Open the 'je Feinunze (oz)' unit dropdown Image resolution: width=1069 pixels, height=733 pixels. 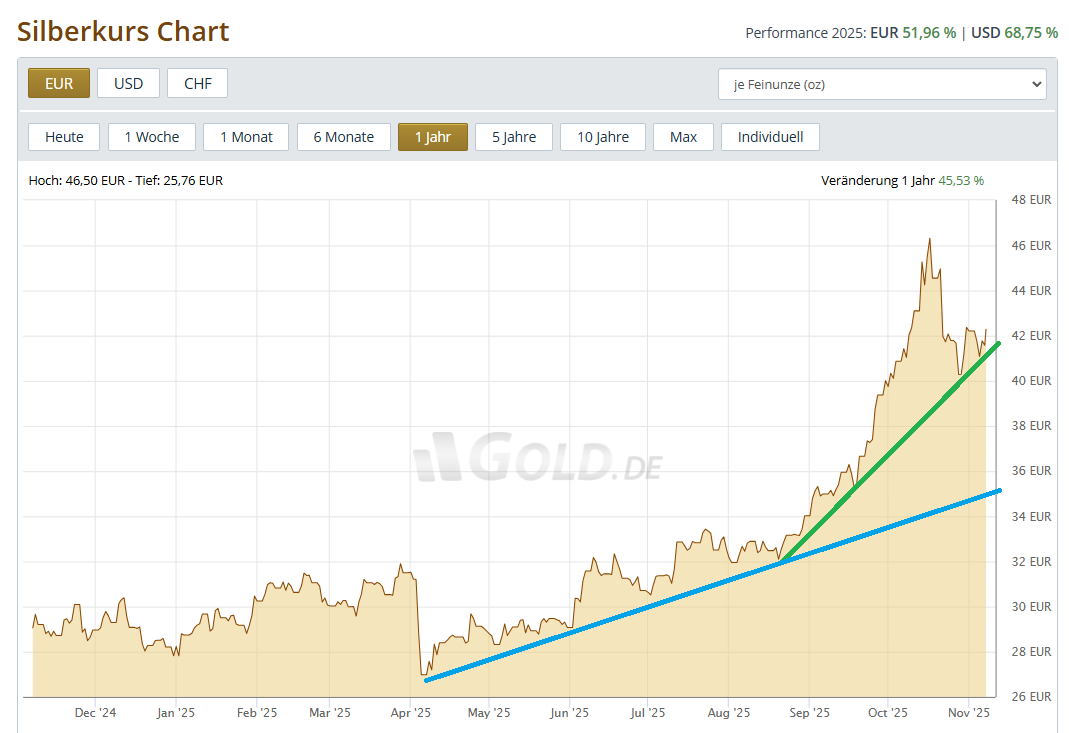(882, 84)
